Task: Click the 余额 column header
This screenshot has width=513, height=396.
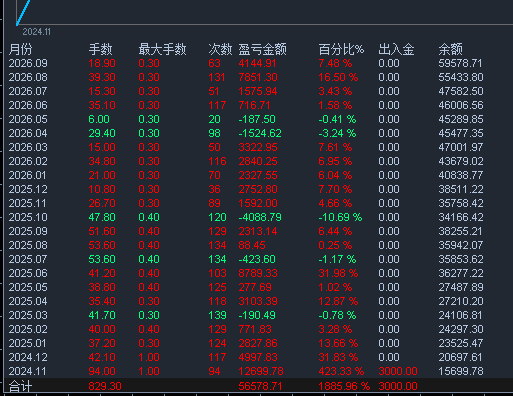Action: click(x=450, y=49)
